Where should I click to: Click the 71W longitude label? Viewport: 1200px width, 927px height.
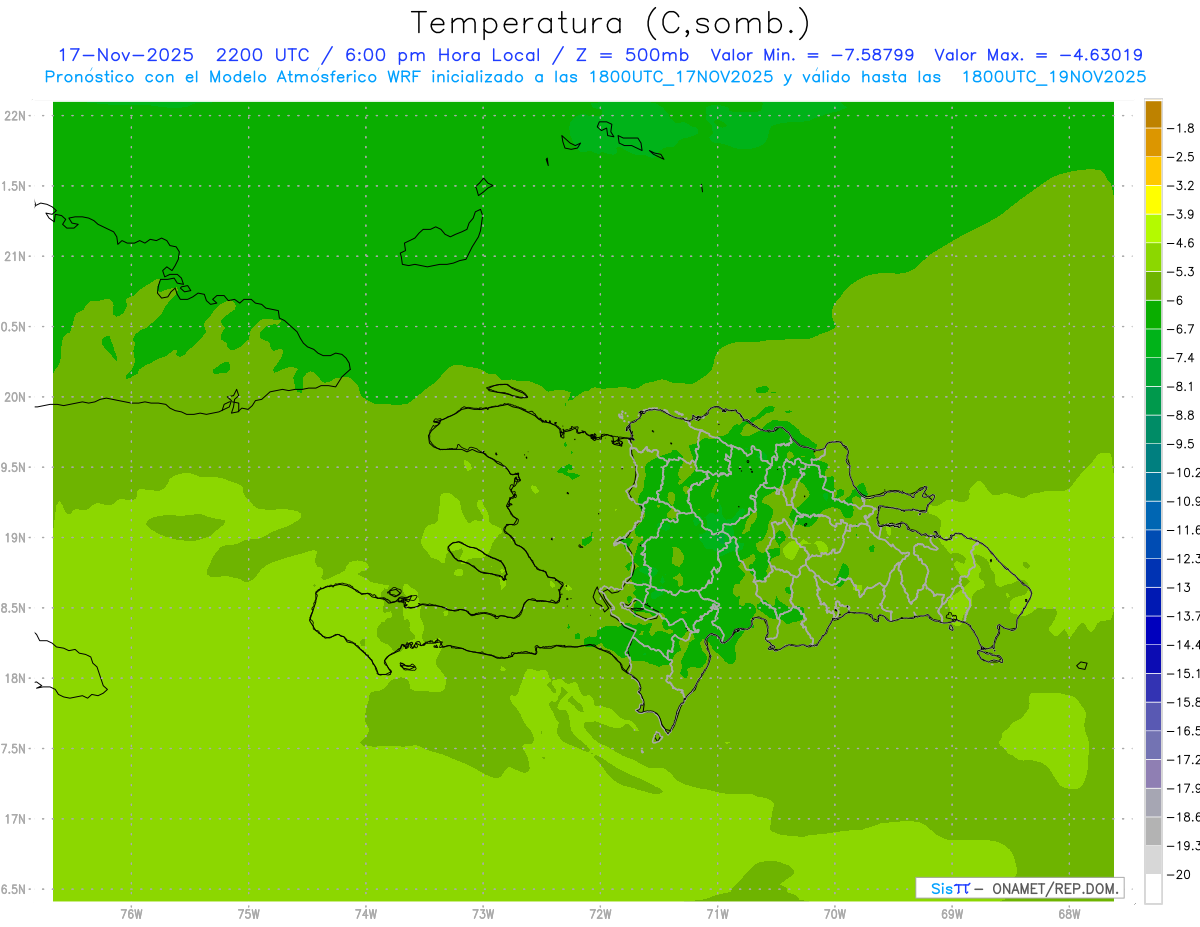717,913
